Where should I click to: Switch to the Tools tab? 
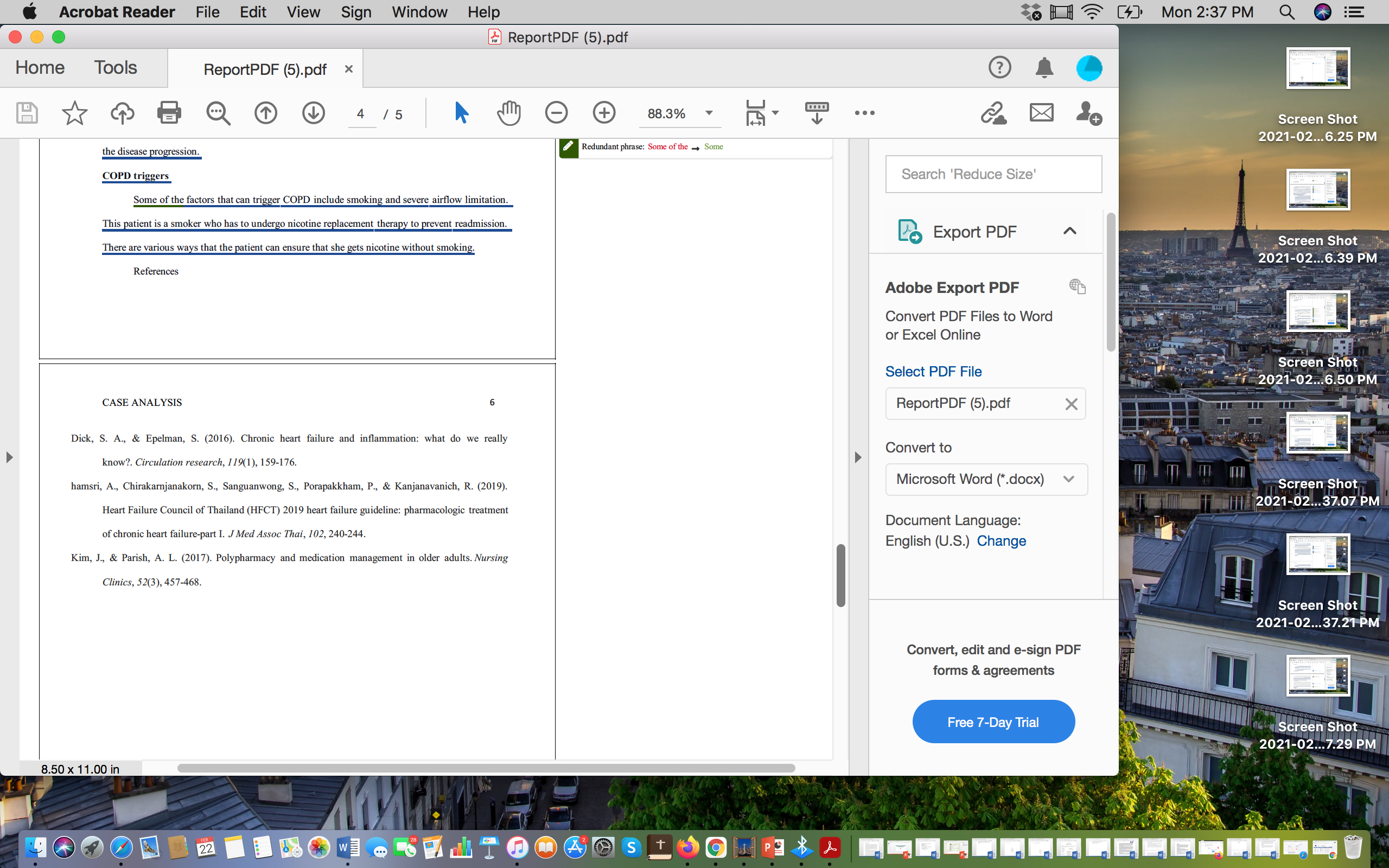pyautogui.click(x=116, y=68)
